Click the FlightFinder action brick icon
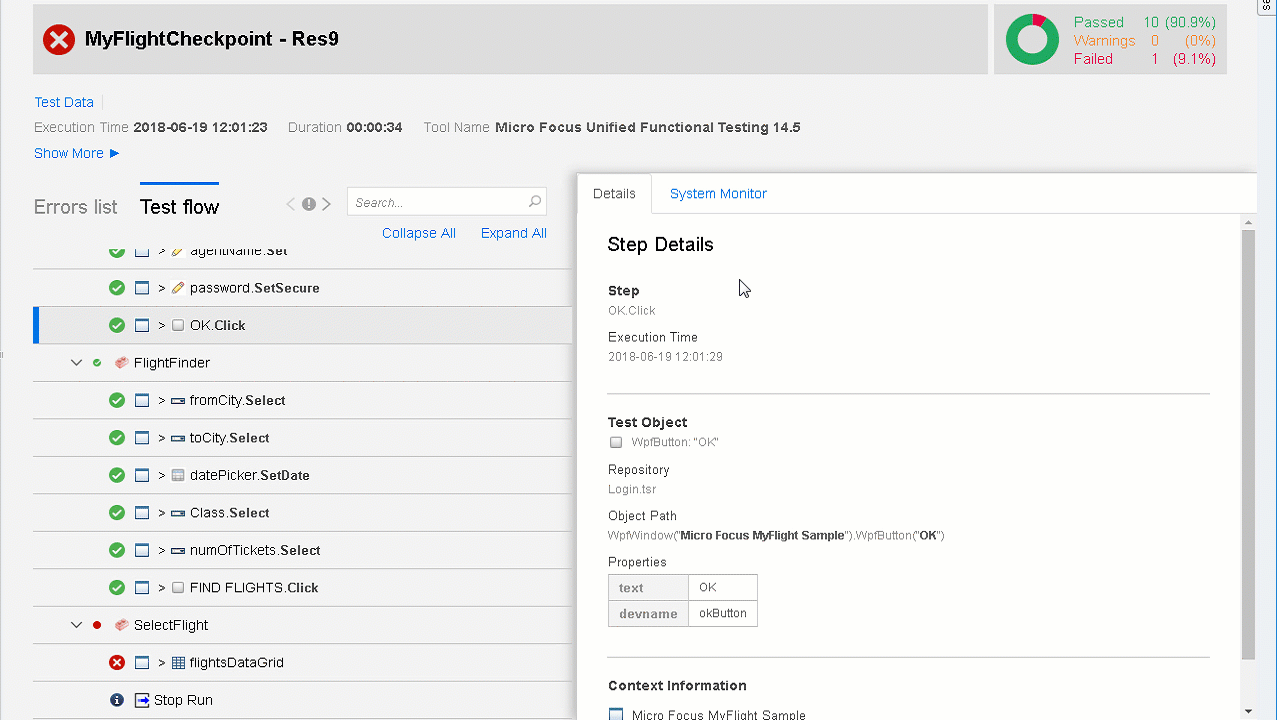This screenshot has height=720, width=1280. [x=122, y=363]
